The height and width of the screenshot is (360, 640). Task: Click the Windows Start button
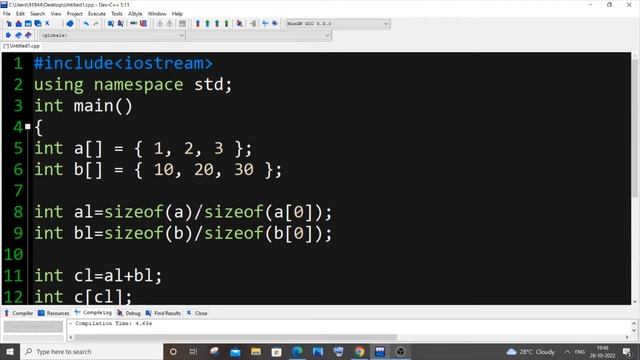tap(9, 351)
